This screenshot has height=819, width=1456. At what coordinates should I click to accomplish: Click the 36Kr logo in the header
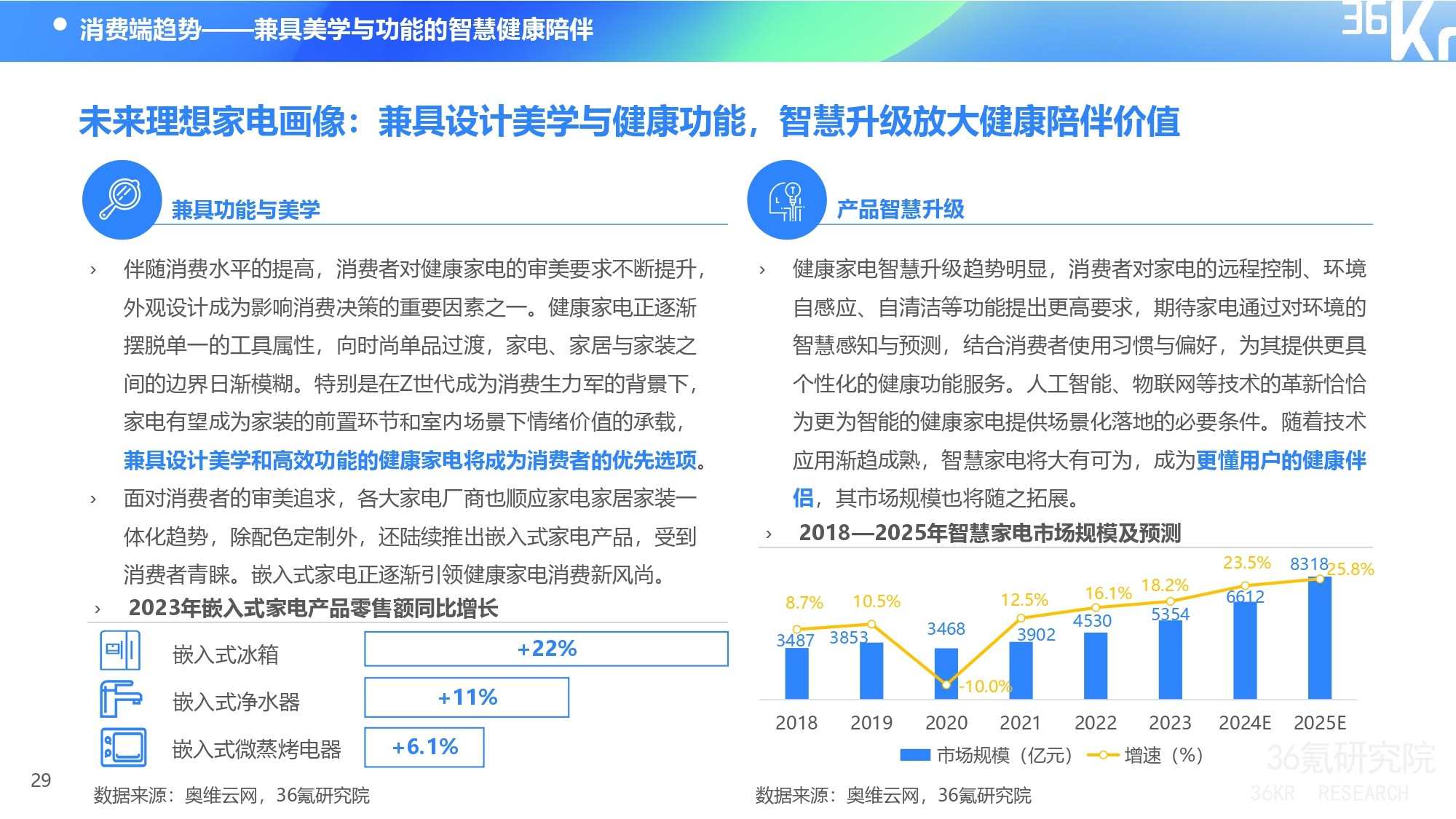(1398, 29)
